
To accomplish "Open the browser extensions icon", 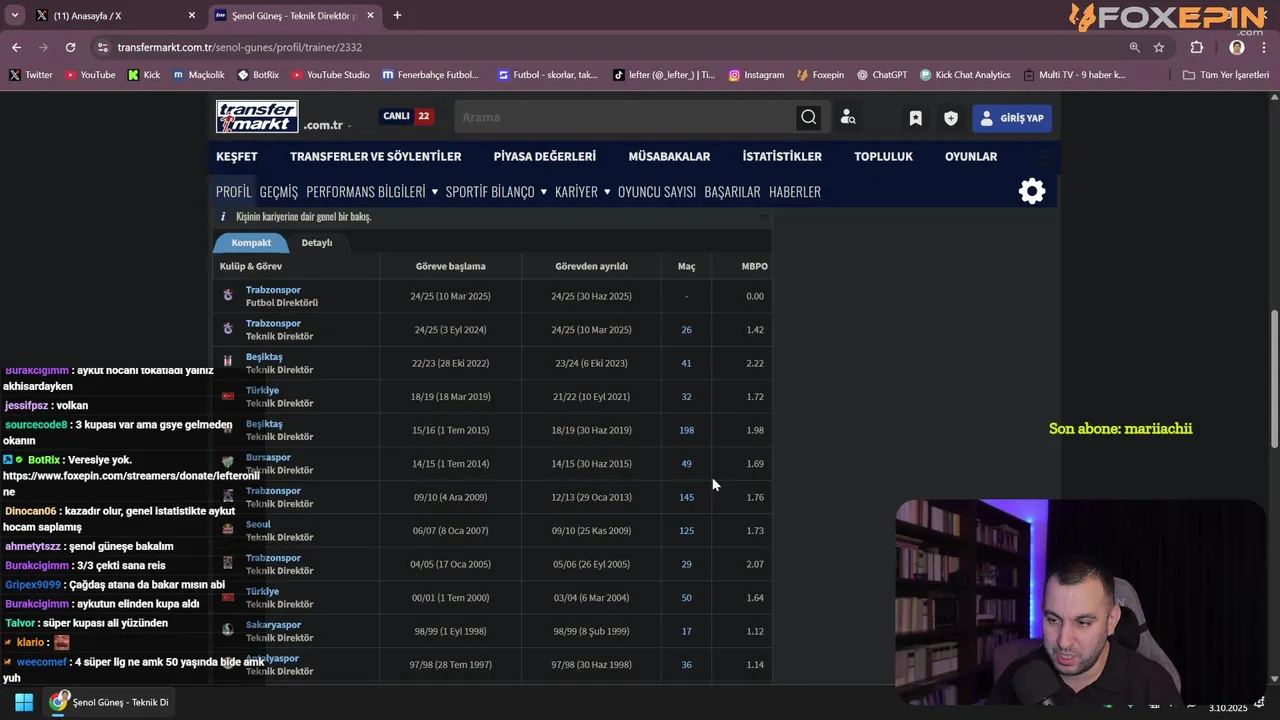I will pyautogui.click(x=1197, y=47).
